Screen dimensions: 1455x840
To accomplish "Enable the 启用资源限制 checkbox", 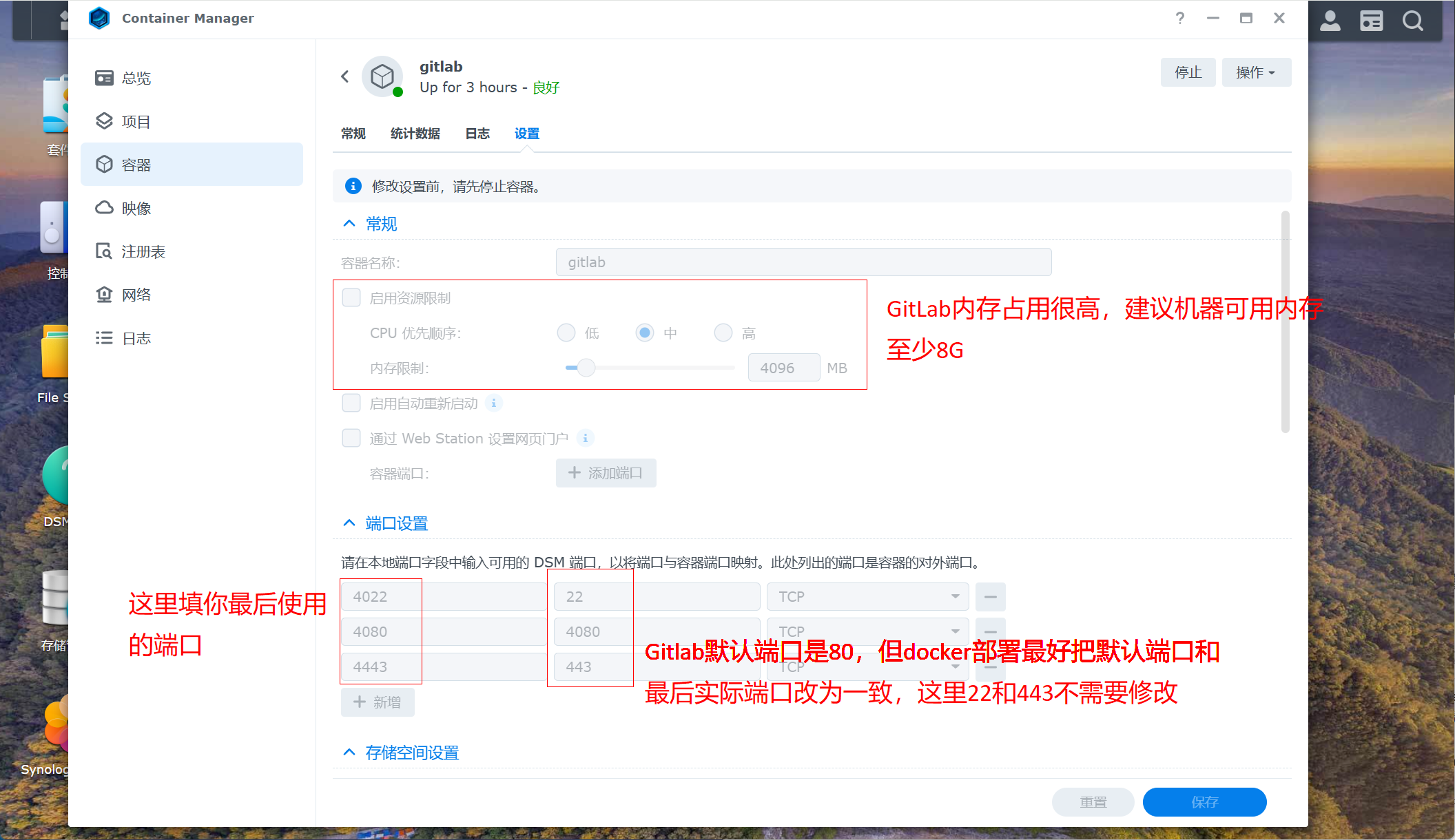I will pos(351,297).
